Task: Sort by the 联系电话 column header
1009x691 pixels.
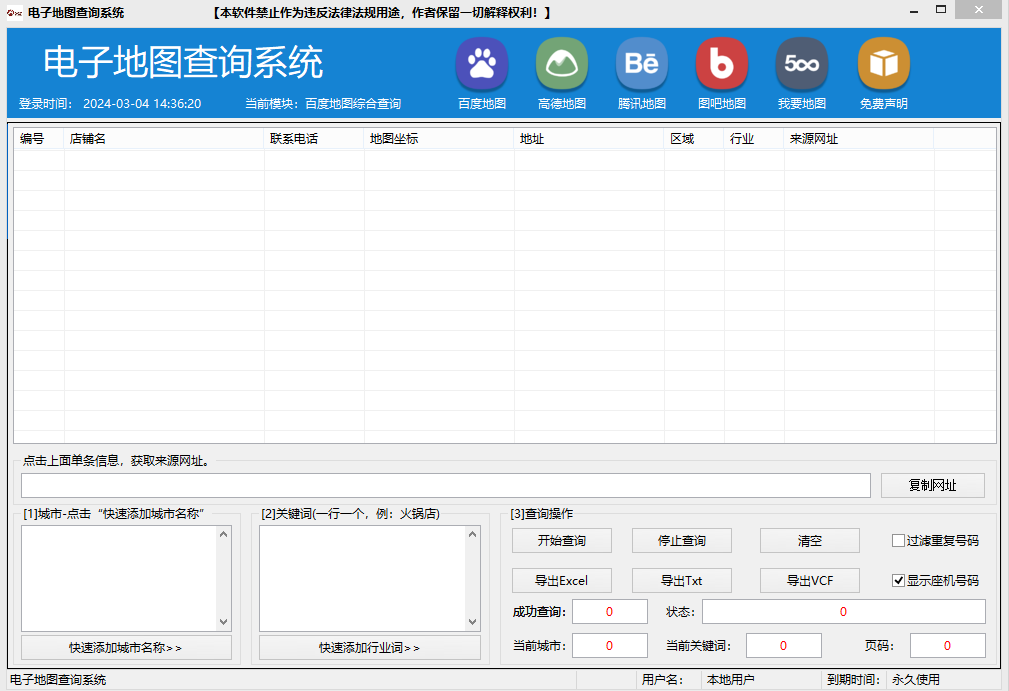Action: (313, 138)
